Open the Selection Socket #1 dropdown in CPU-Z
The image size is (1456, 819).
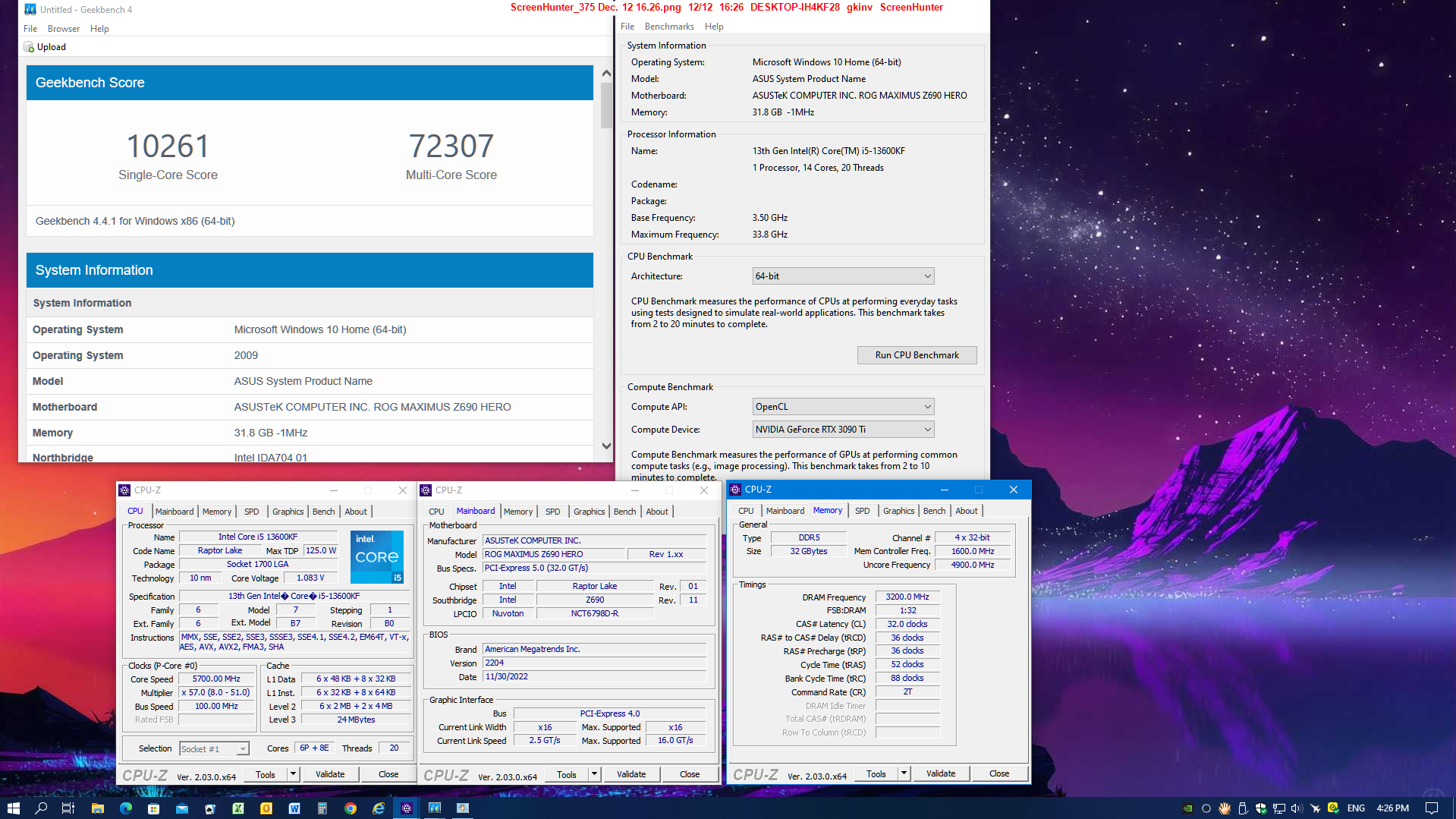pos(214,749)
